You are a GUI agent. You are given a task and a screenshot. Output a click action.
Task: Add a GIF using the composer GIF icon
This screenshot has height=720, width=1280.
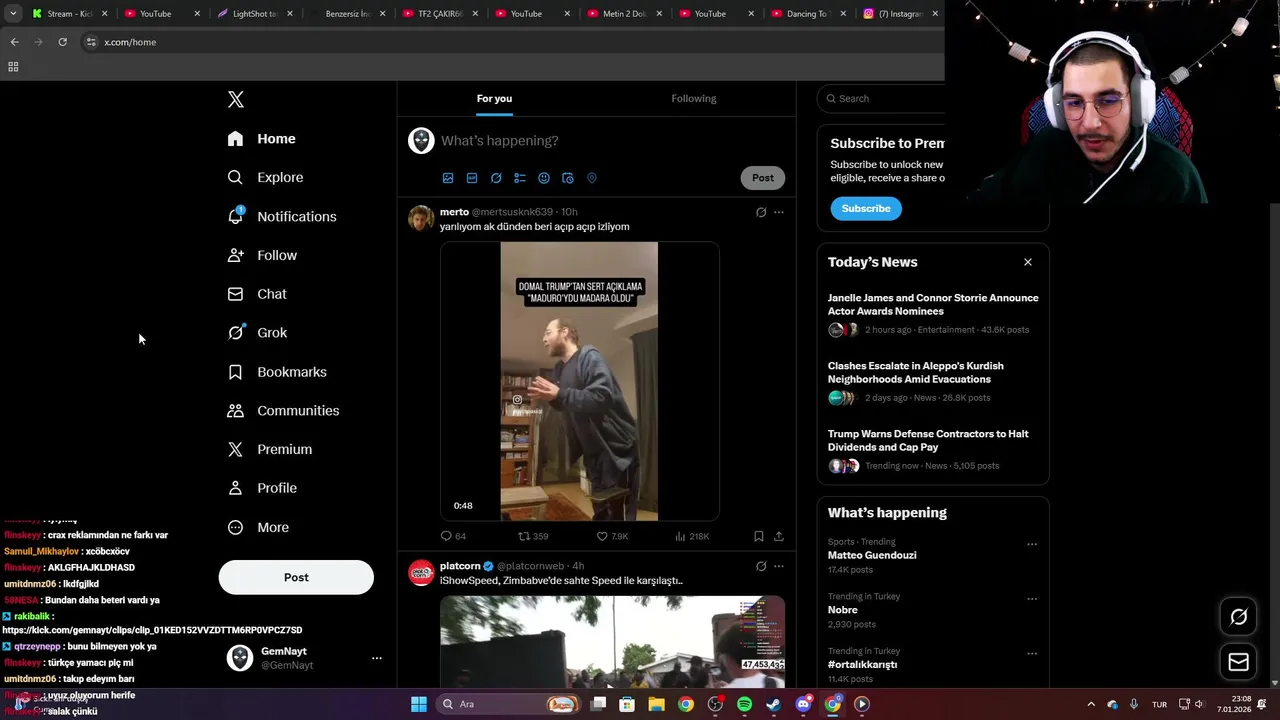tap(472, 178)
